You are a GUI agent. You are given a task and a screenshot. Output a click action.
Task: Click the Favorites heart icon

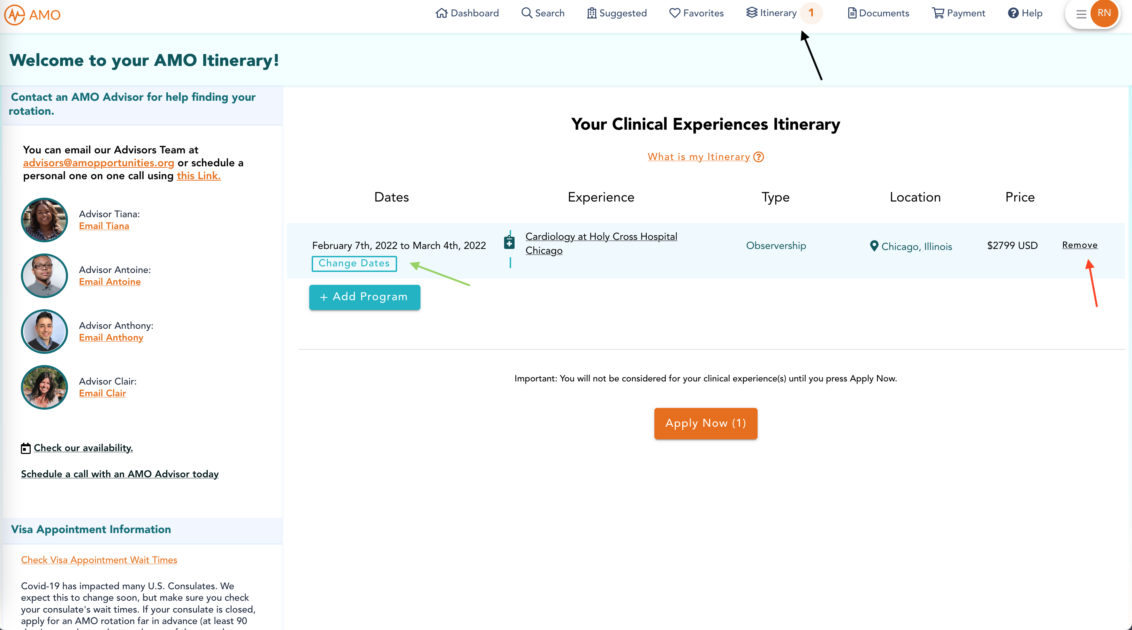674,13
